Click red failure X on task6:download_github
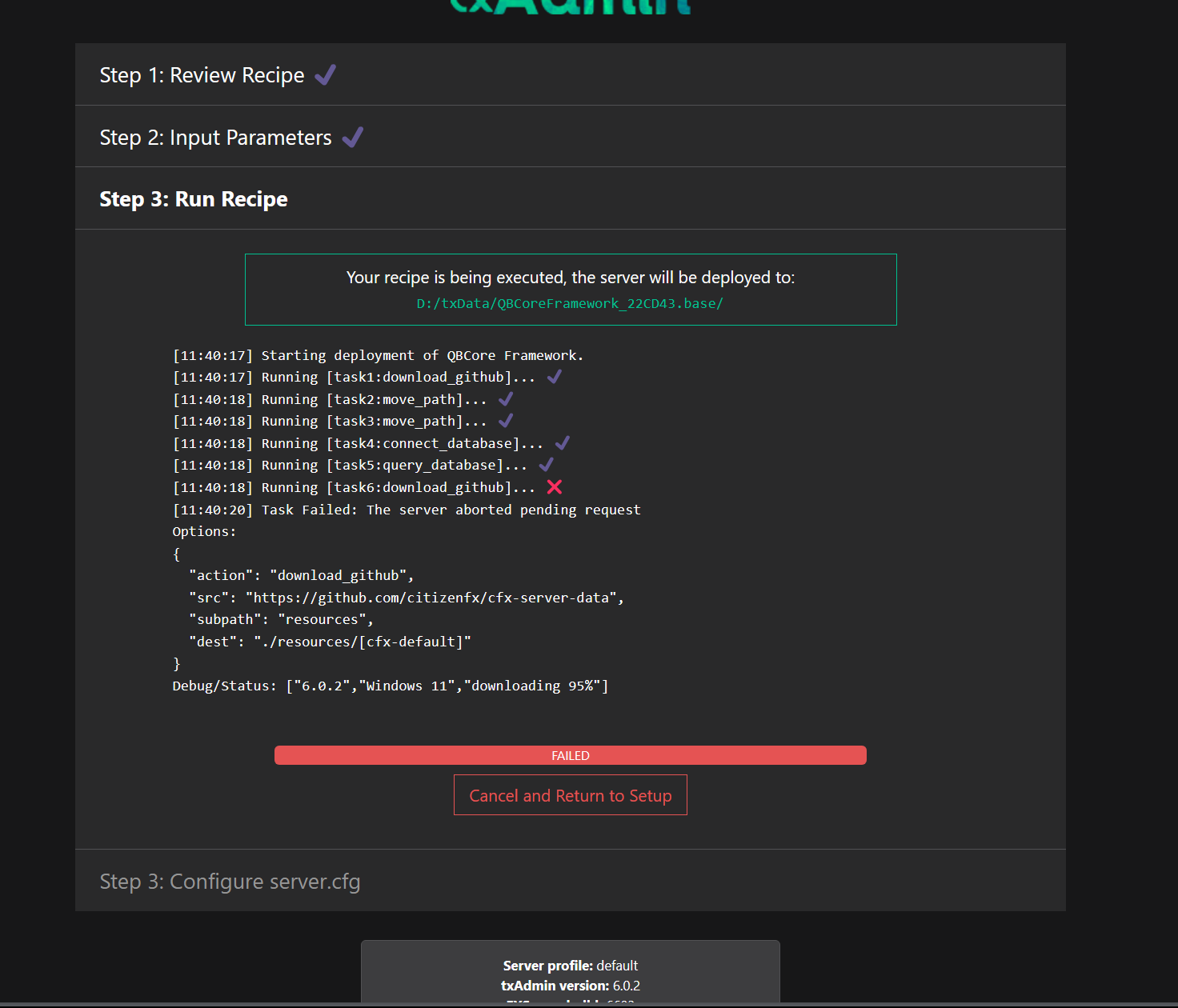Viewport: 1178px width, 1008px height. pyautogui.click(x=555, y=486)
